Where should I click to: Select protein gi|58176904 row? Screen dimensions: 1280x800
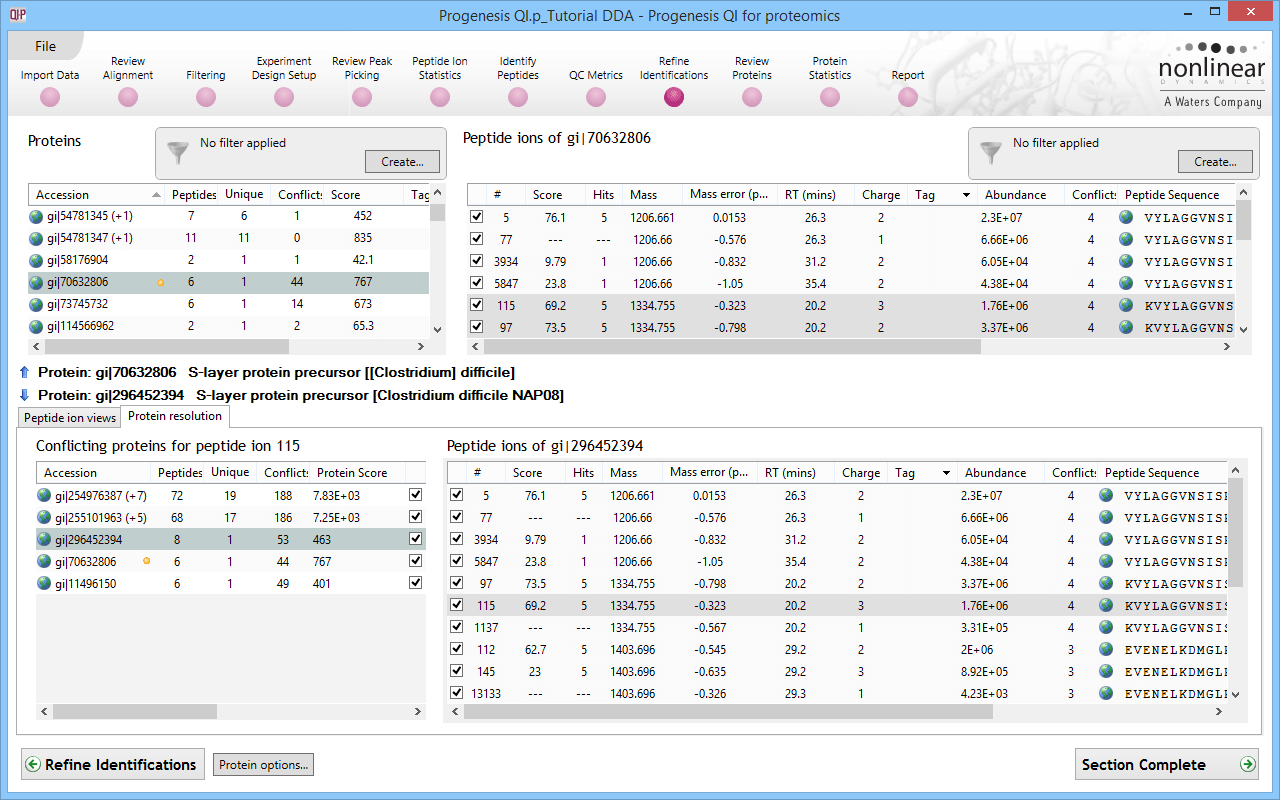coord(229,260)
